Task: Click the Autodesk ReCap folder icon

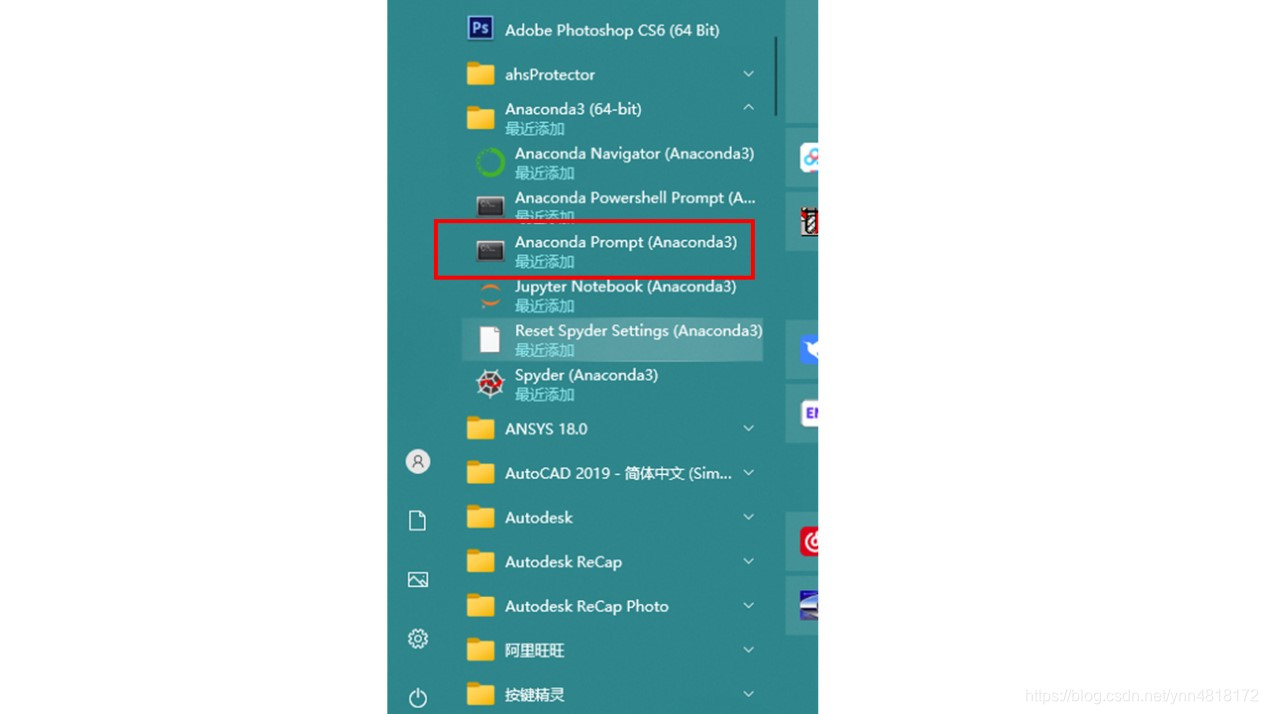Action: tap(480, 562)
